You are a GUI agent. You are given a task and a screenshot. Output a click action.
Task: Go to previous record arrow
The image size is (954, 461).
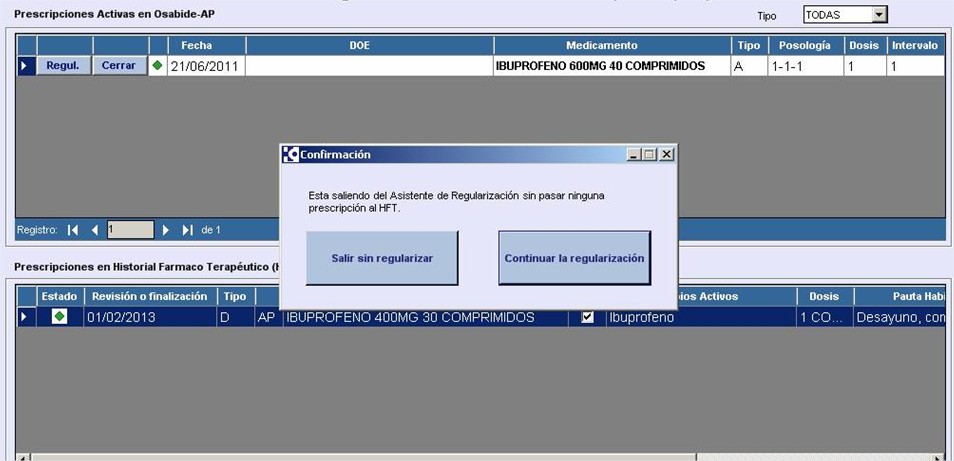(95, 230)
